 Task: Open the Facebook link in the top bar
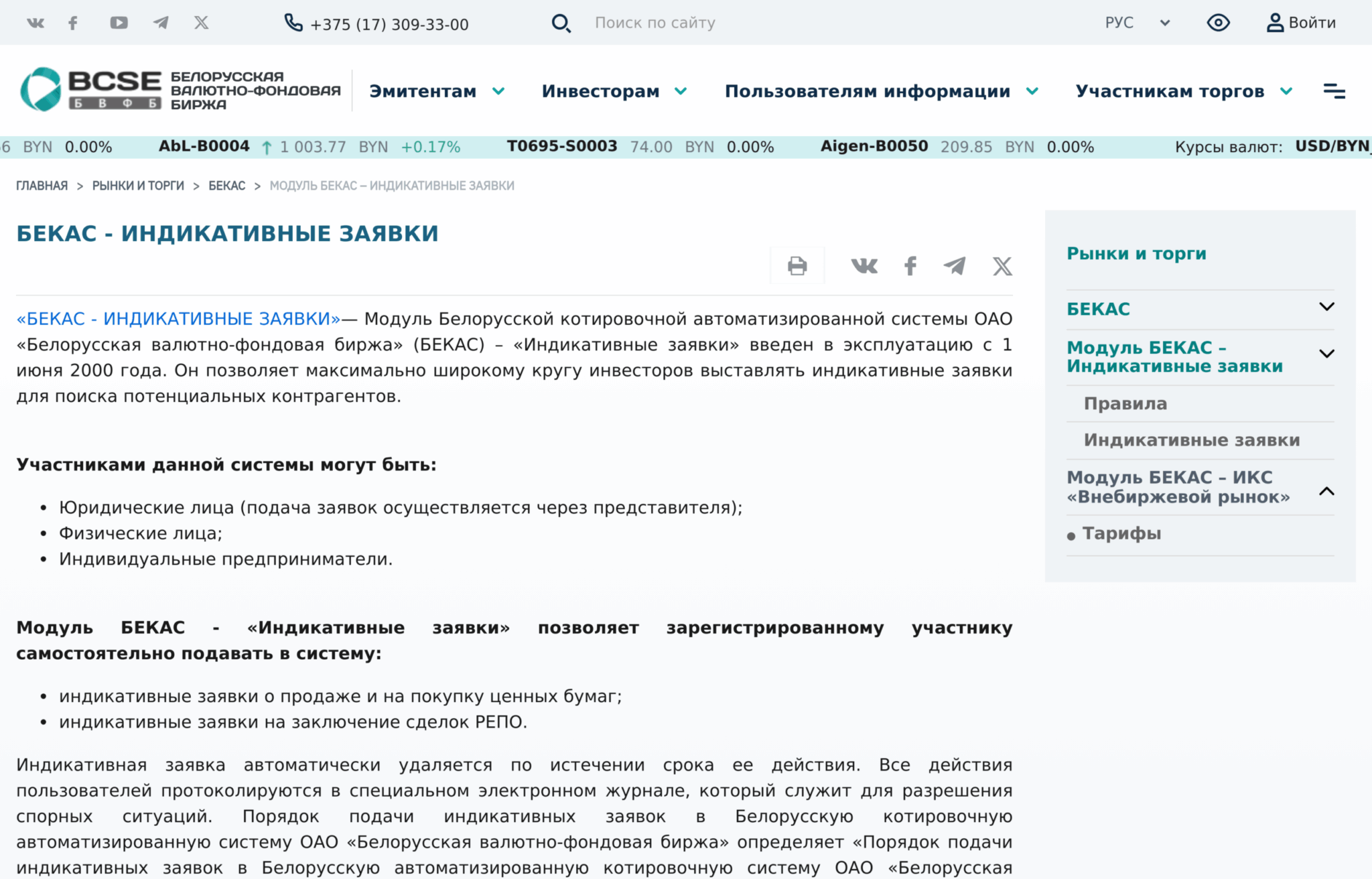coord(73,23)
